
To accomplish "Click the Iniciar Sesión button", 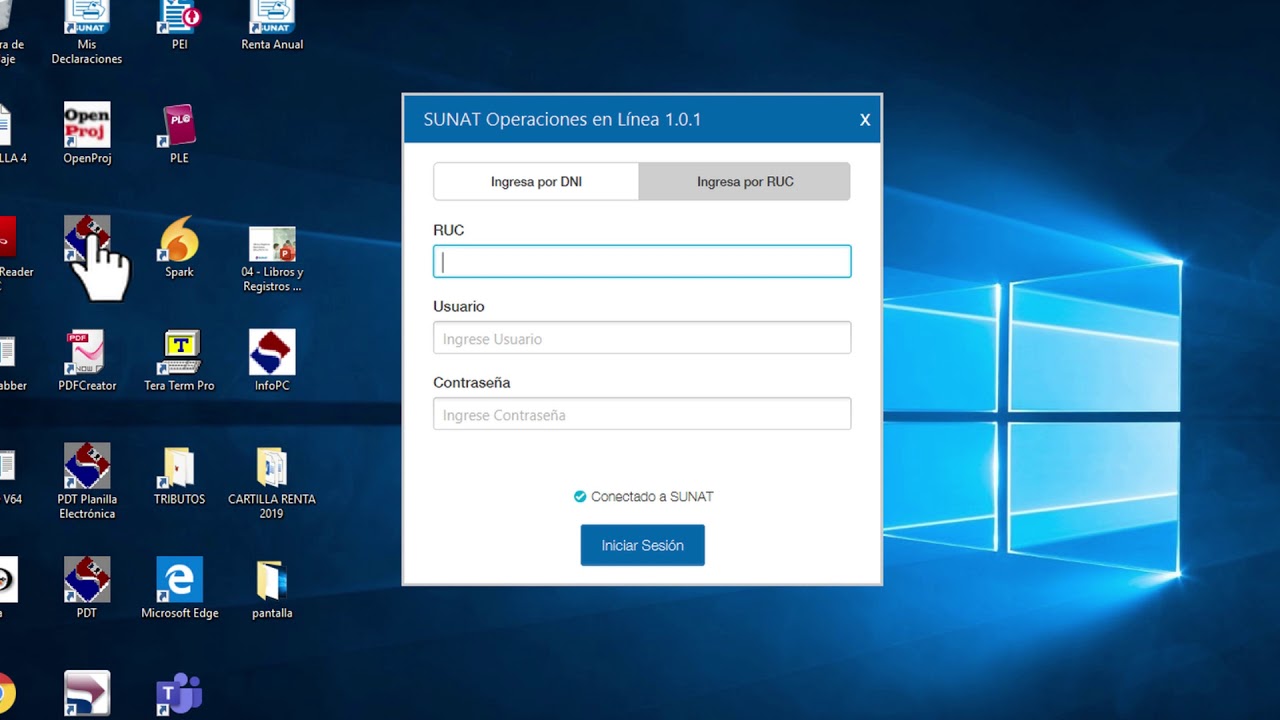I will pyautogui.click(x=643, y=545).
